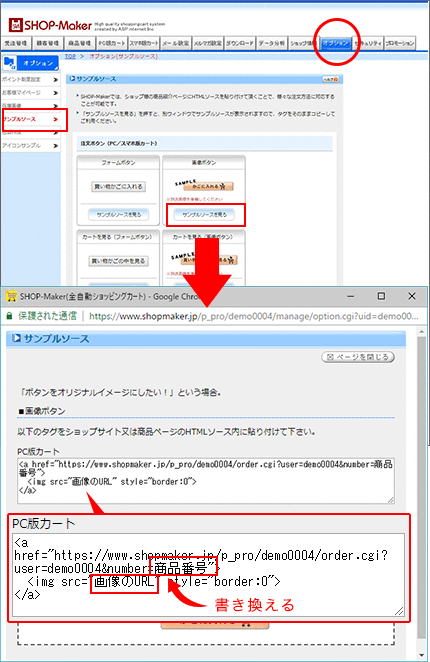Click the 買い物かごの中を見る button

(x=119, y=261)
